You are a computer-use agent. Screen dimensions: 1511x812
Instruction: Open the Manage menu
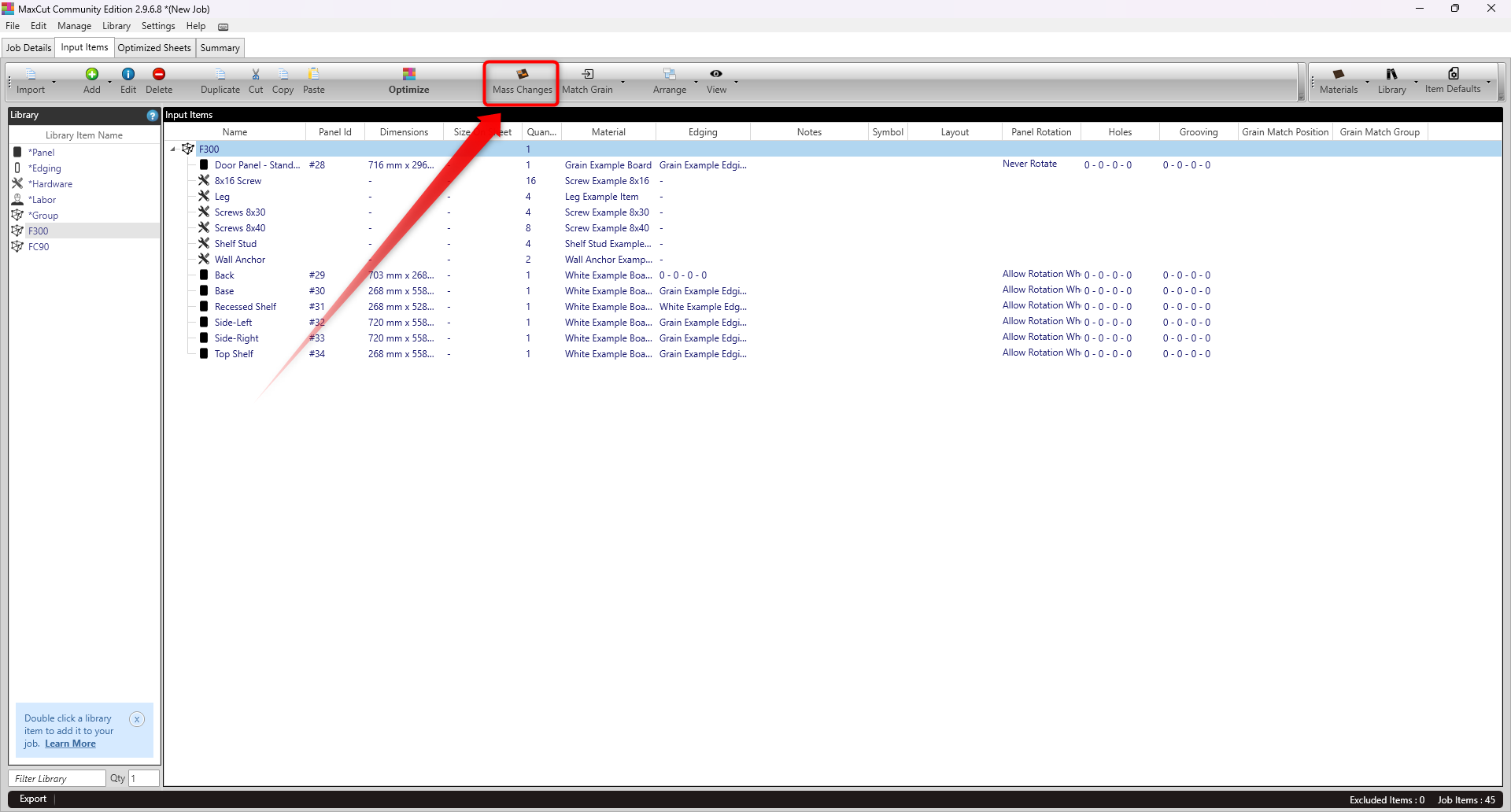click(74, 26)
